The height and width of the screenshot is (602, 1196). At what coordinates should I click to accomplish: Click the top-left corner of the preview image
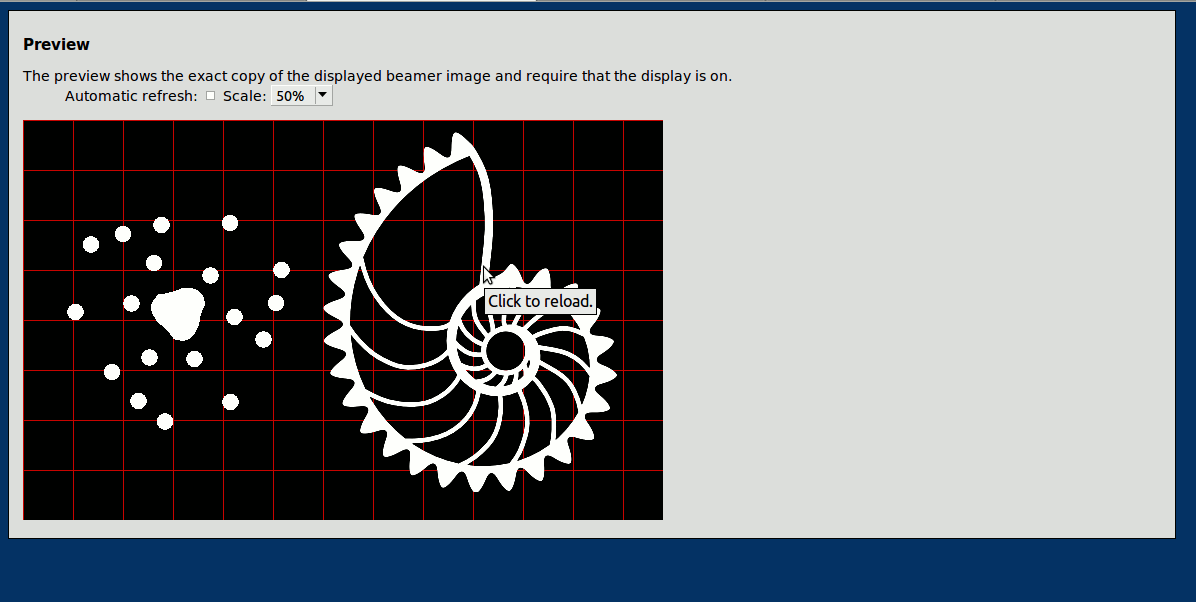[30, 128]
